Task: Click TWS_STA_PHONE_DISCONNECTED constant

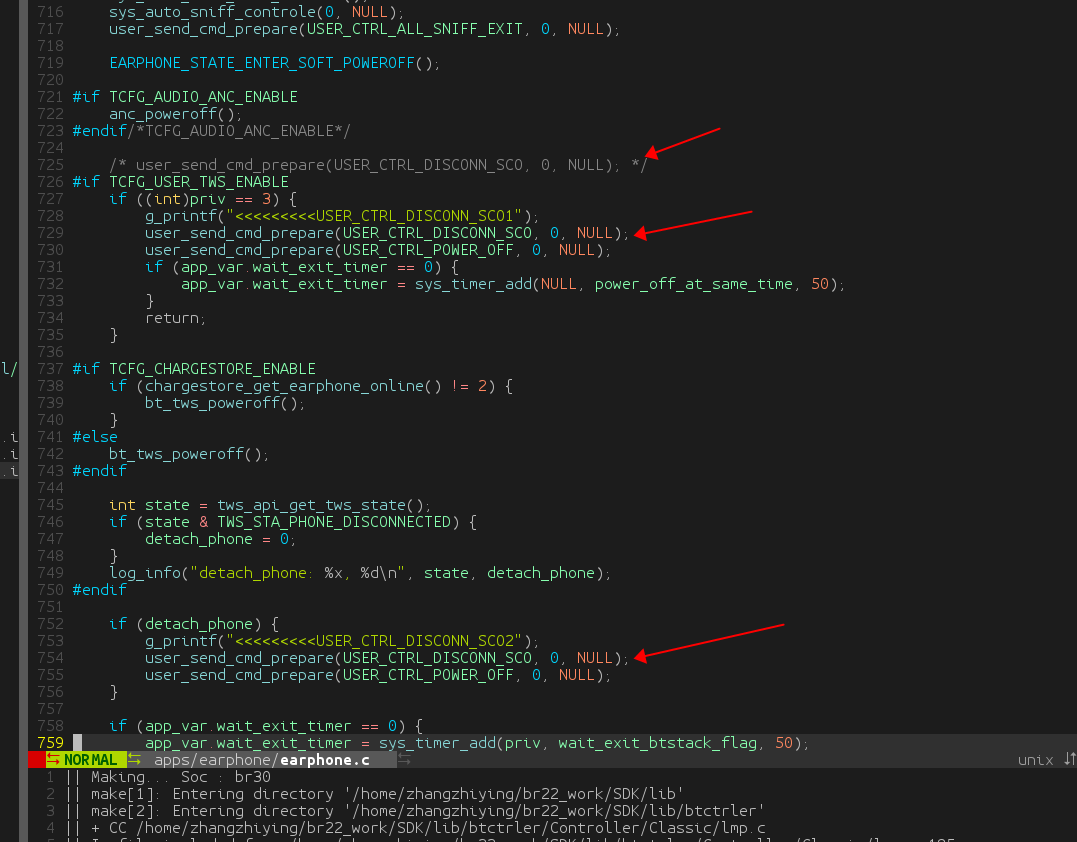Action: [334, 522]
